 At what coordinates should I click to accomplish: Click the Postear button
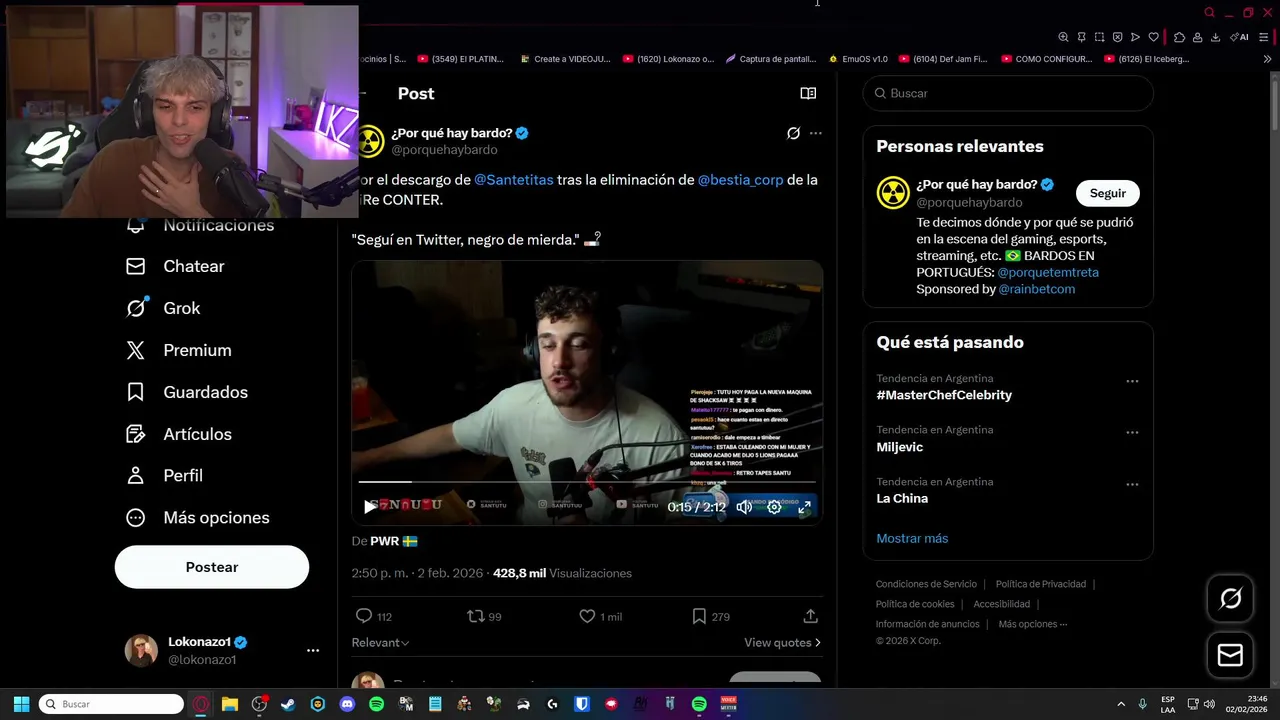coord(212,567)
